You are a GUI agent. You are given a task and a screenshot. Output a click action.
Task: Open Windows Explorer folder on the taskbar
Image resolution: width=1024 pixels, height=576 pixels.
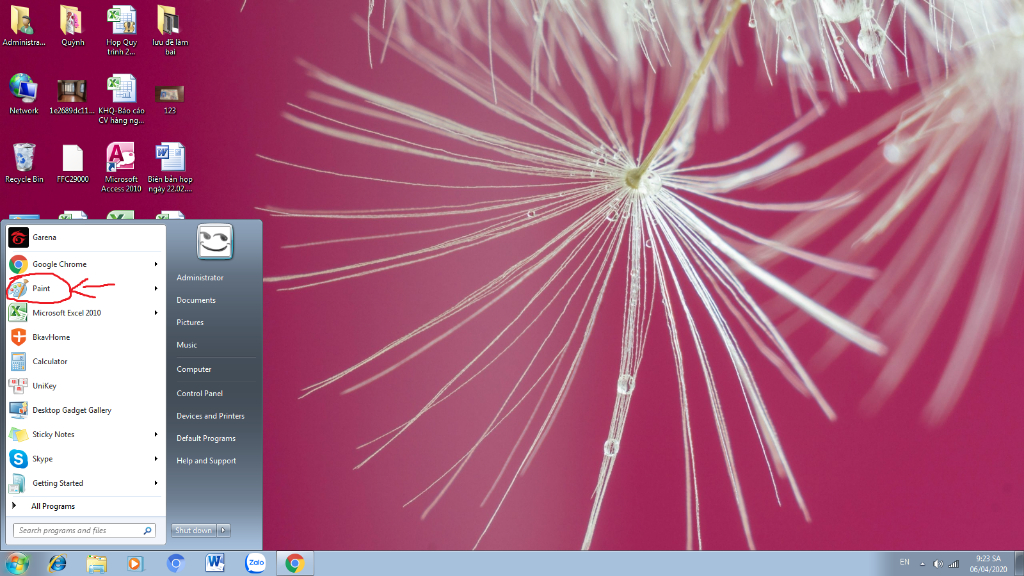[x=97, y=563]
